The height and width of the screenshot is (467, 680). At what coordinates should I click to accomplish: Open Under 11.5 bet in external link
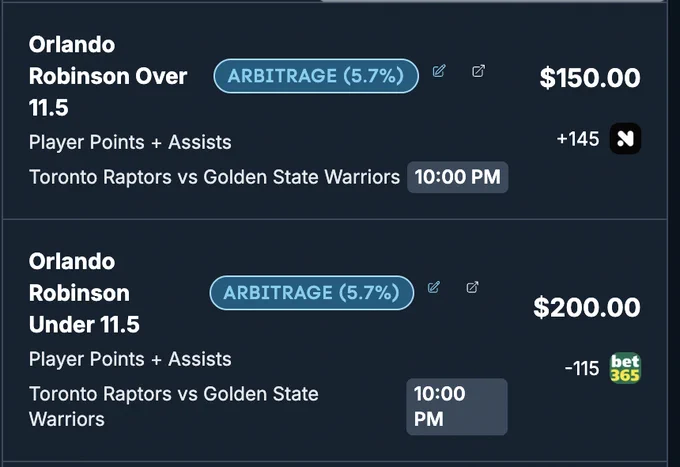coord(472,287)
